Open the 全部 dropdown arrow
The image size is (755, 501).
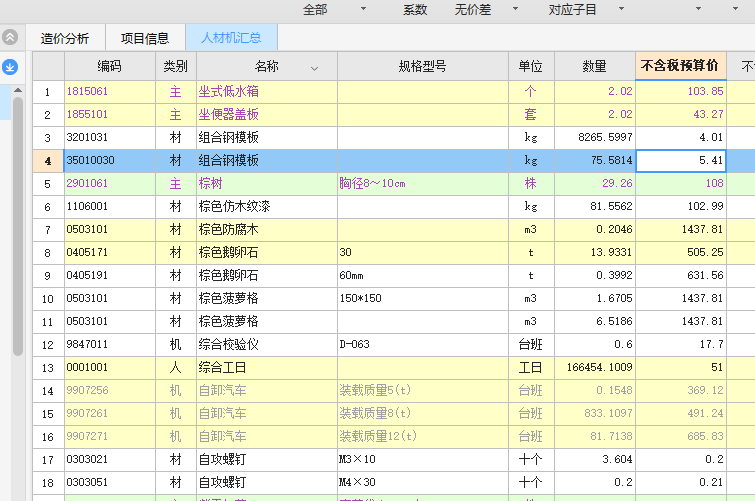(x=364, y=9)
